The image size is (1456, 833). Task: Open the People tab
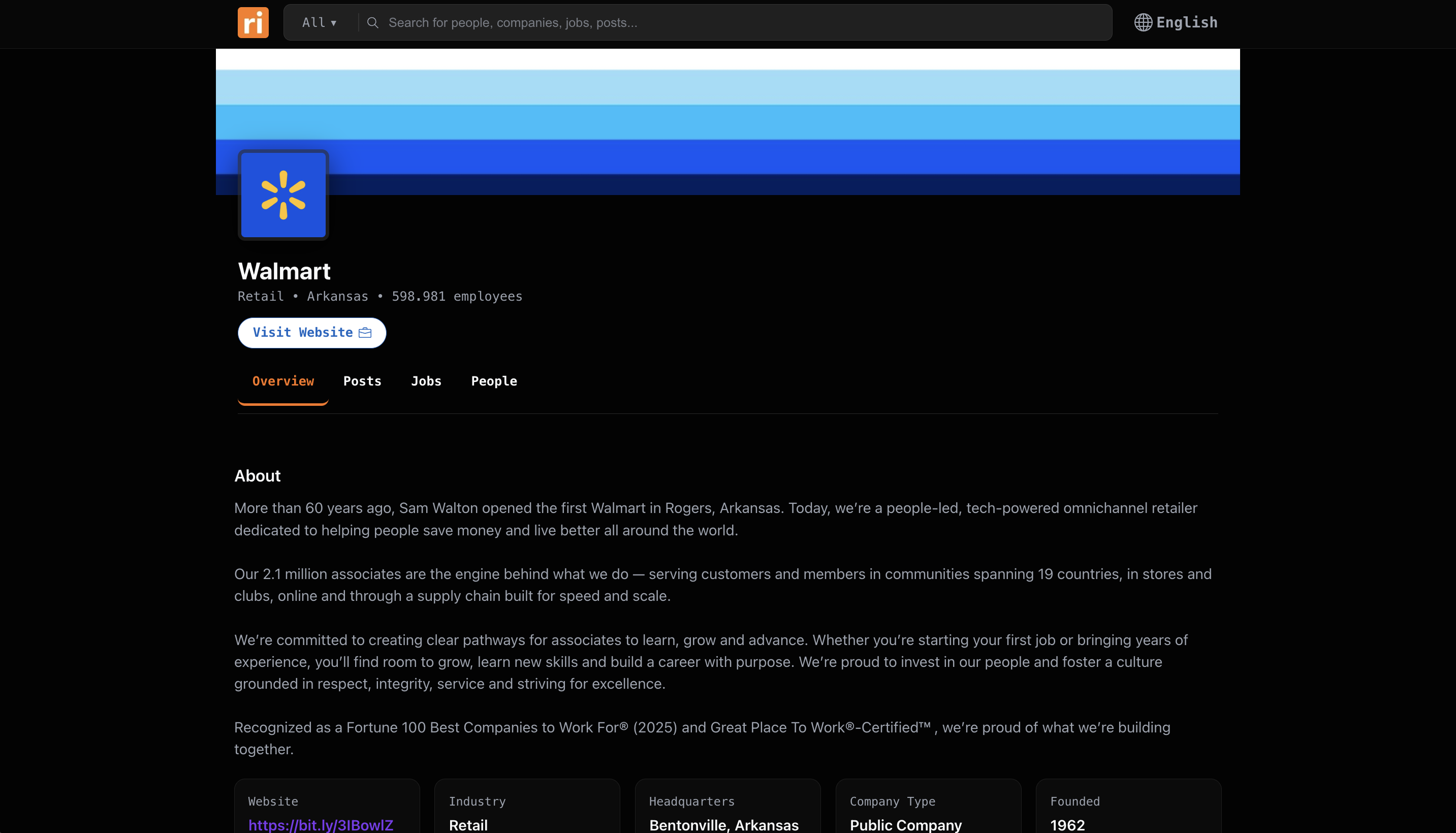pyautogui.click(x=494, y=381)
